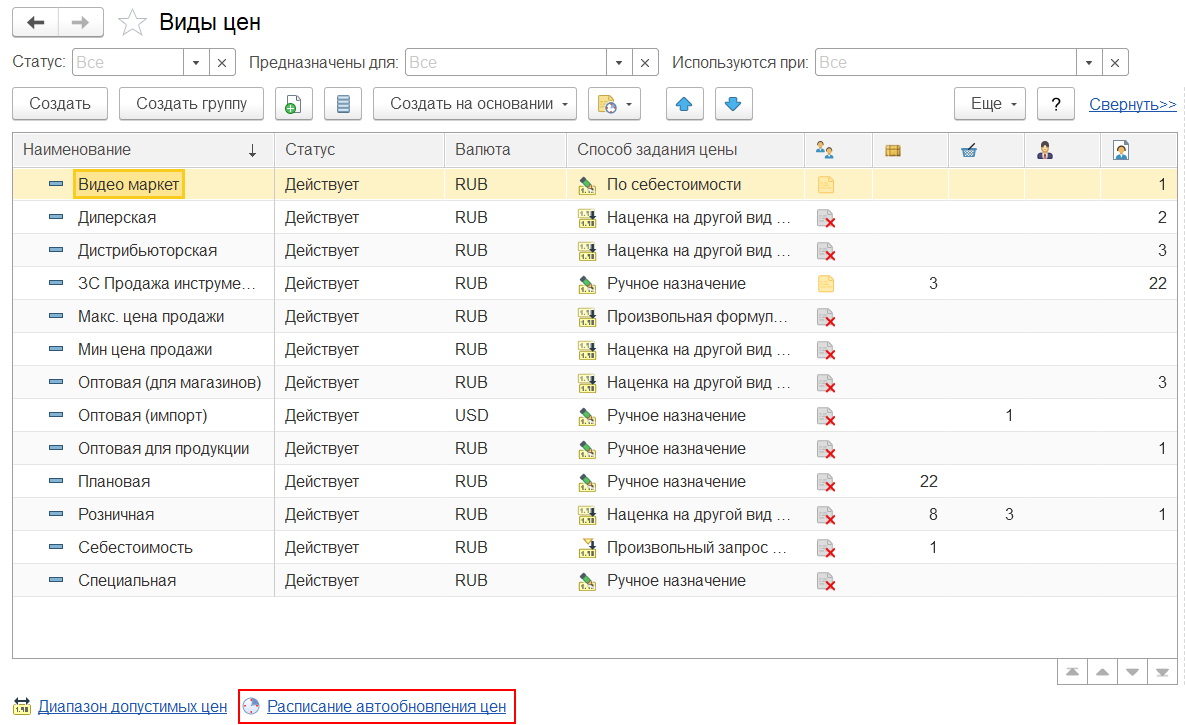Add Виды цен to favorites star
The width and height of the screenshot is (1185, 725).
[132, 22]
